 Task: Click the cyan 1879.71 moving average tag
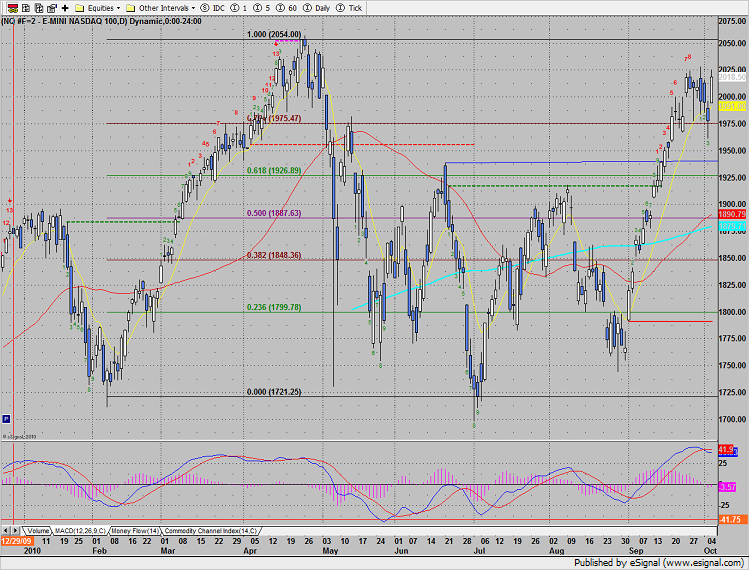(732, 226)
